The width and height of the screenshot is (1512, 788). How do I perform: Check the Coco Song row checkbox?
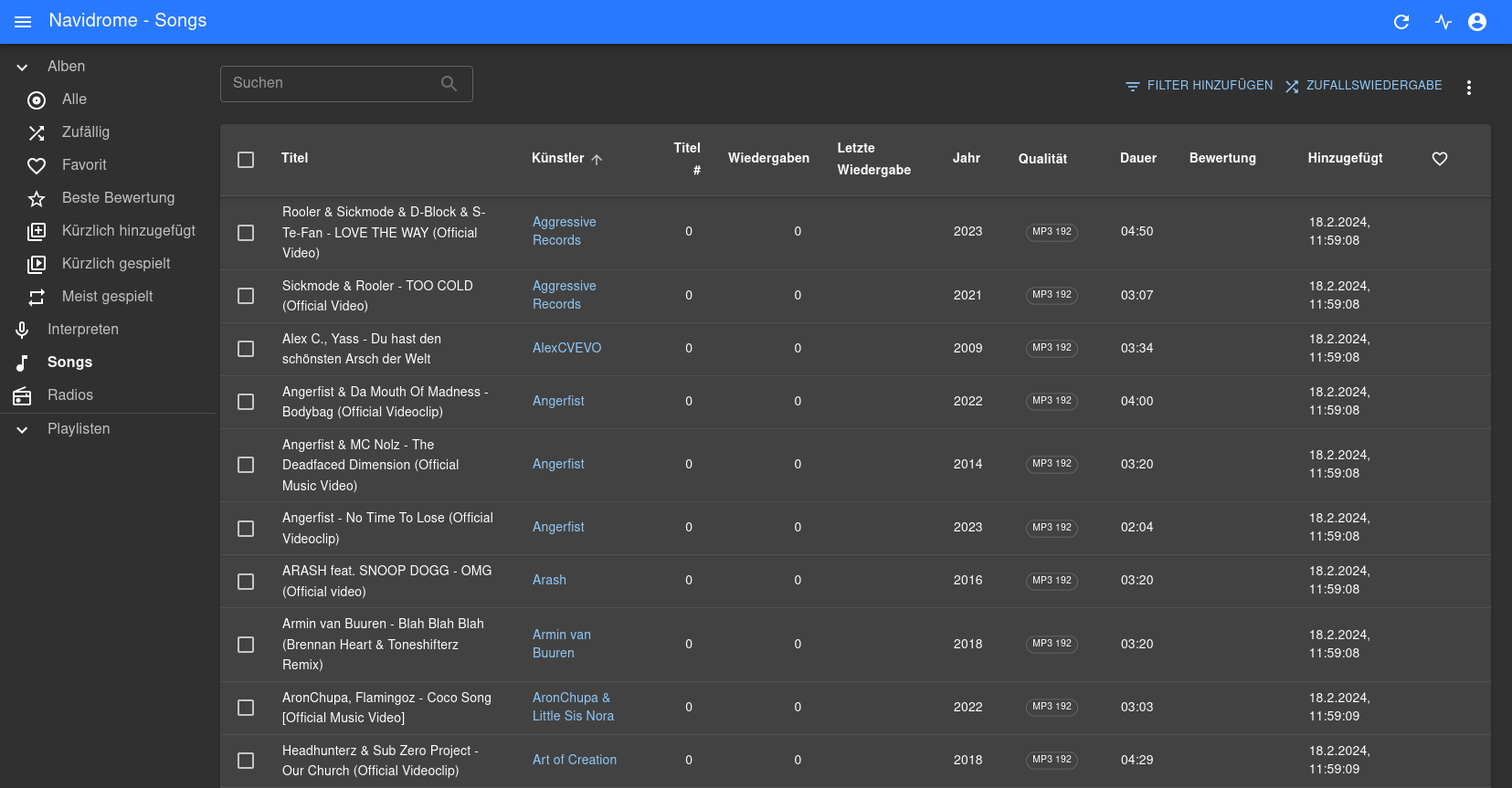246,708
